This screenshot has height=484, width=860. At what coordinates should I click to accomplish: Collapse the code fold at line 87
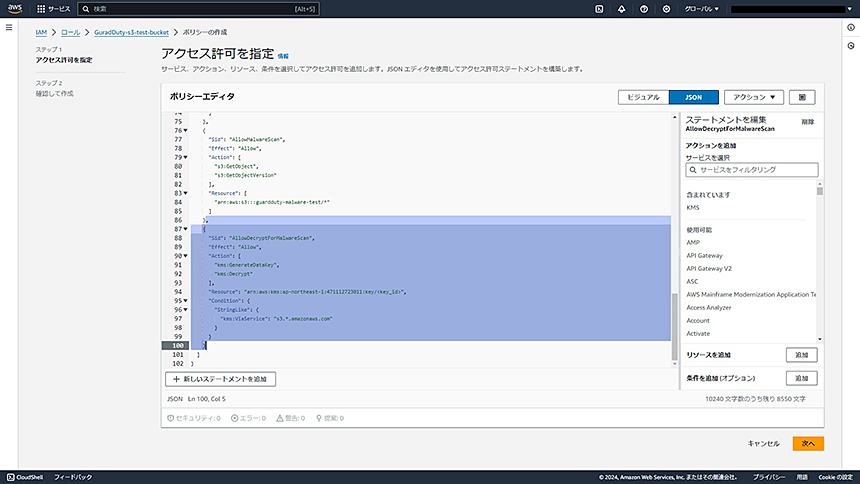pos(185,229)
